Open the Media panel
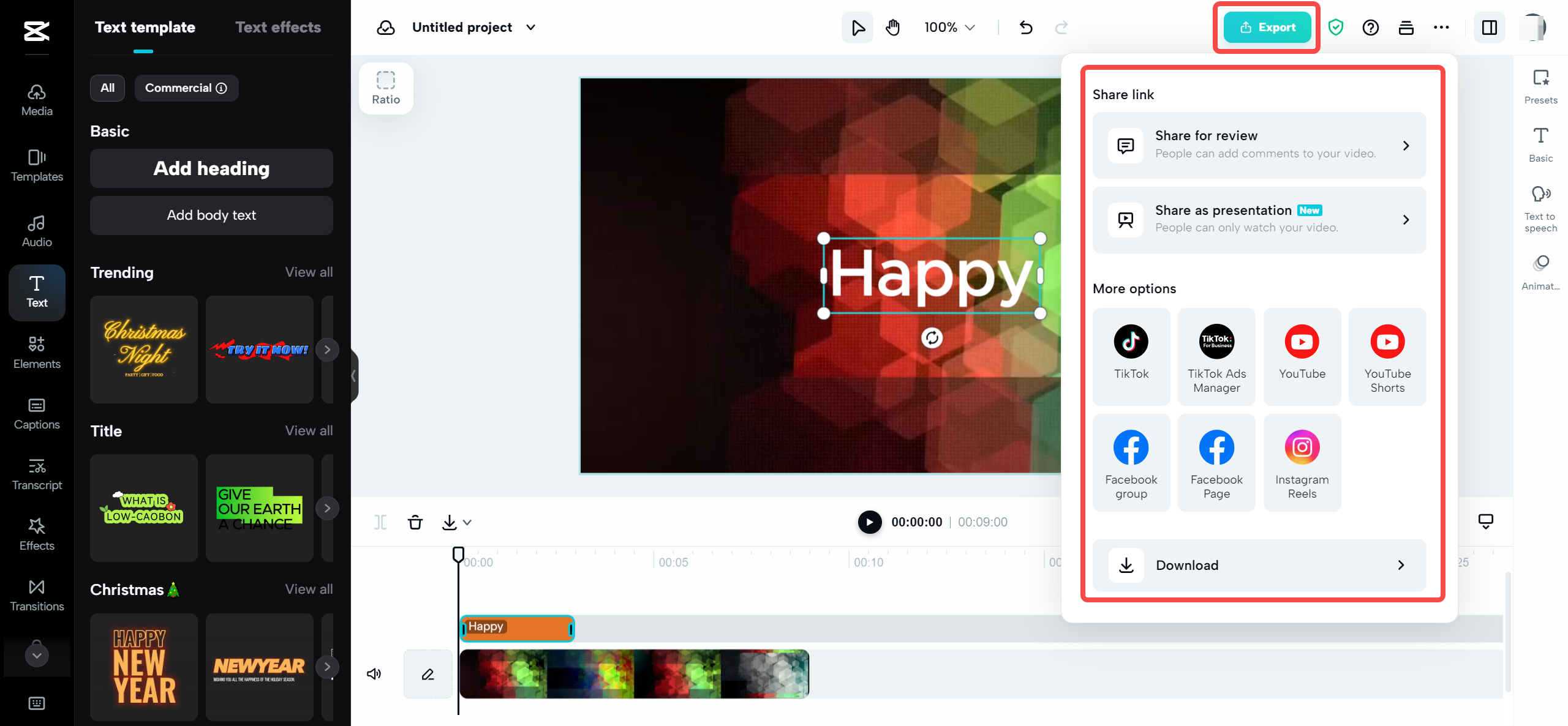Screen dimensions: 1568x726 (36, 99)
